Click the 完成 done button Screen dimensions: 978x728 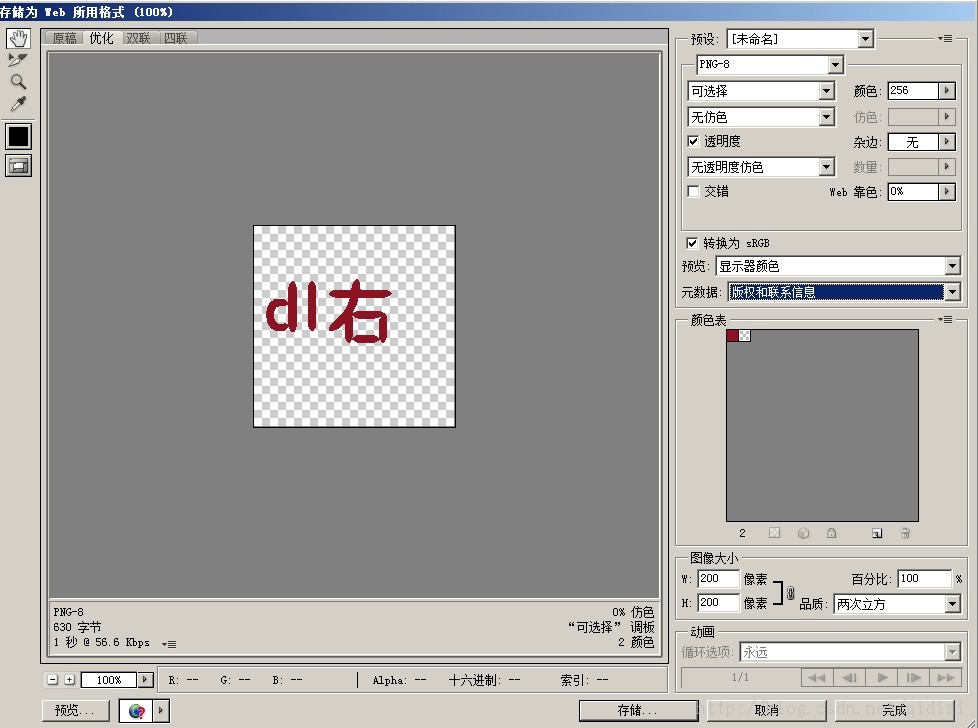(x=894, y=711)
